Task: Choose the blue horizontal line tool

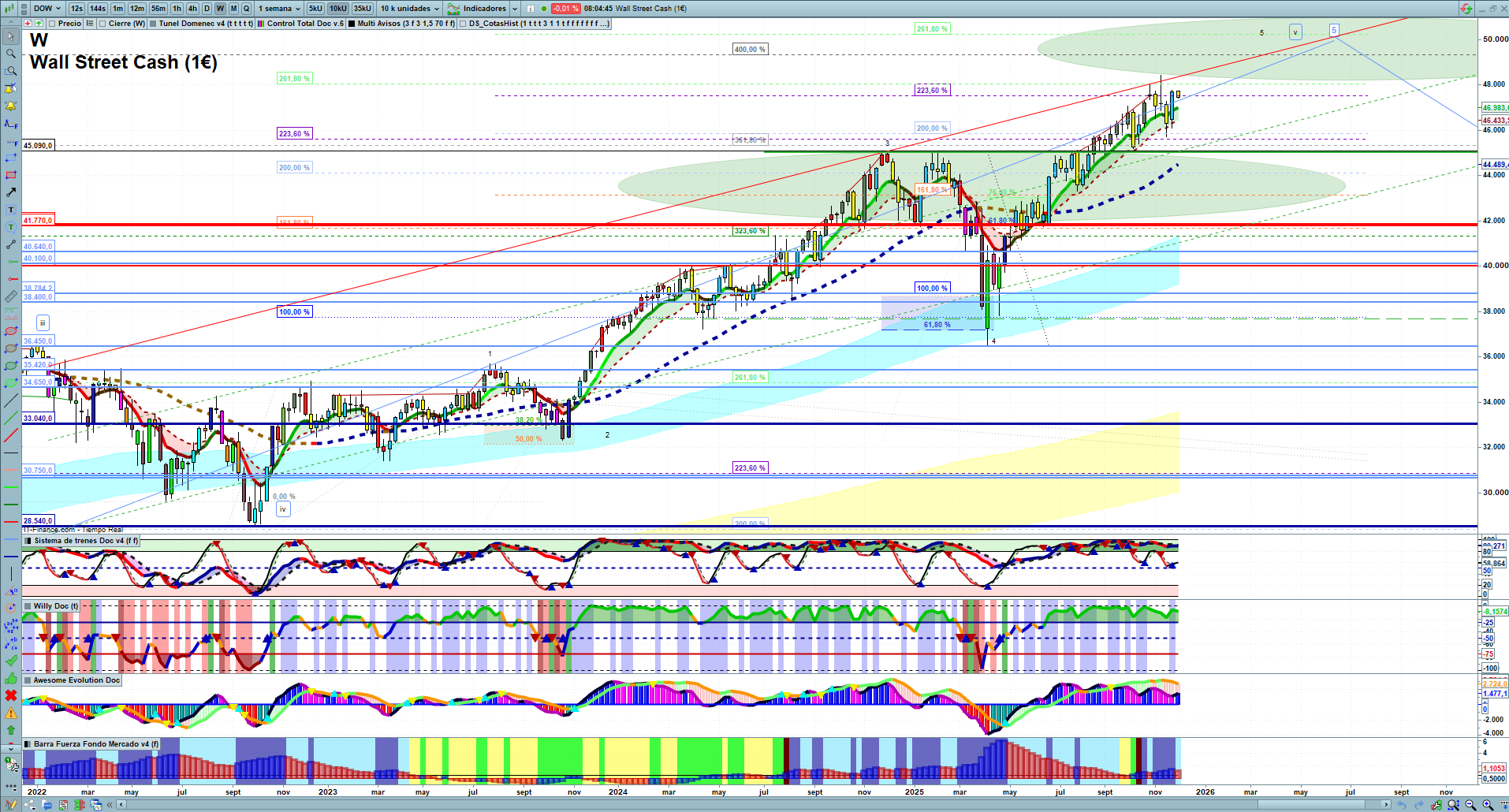Action: click(x=11, y=539)
